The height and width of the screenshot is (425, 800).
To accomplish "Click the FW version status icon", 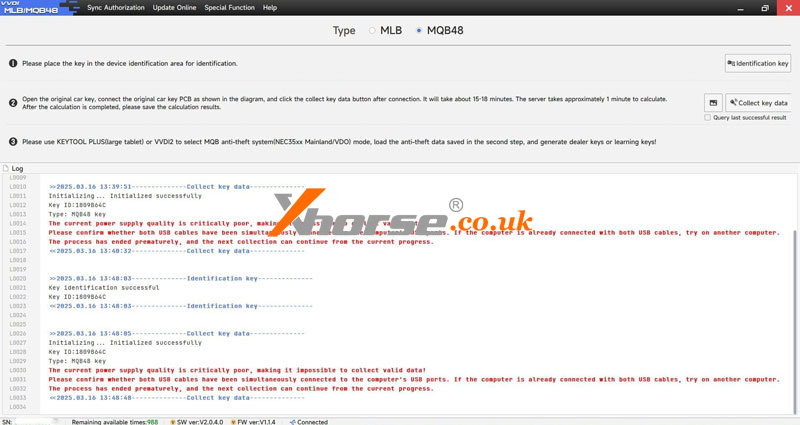I will pos(233,422).
